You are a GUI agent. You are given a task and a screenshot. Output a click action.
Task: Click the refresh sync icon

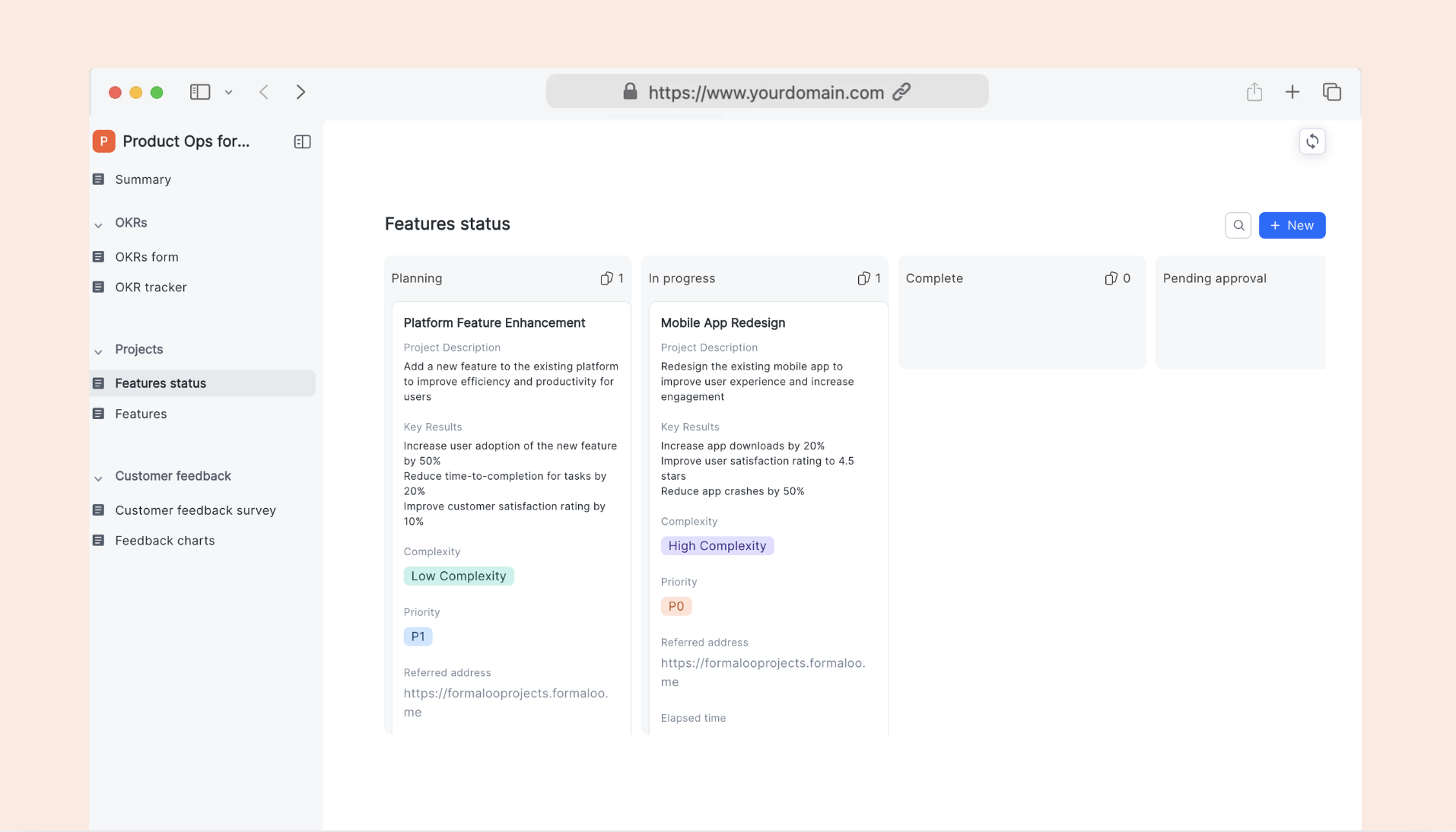1312,141
